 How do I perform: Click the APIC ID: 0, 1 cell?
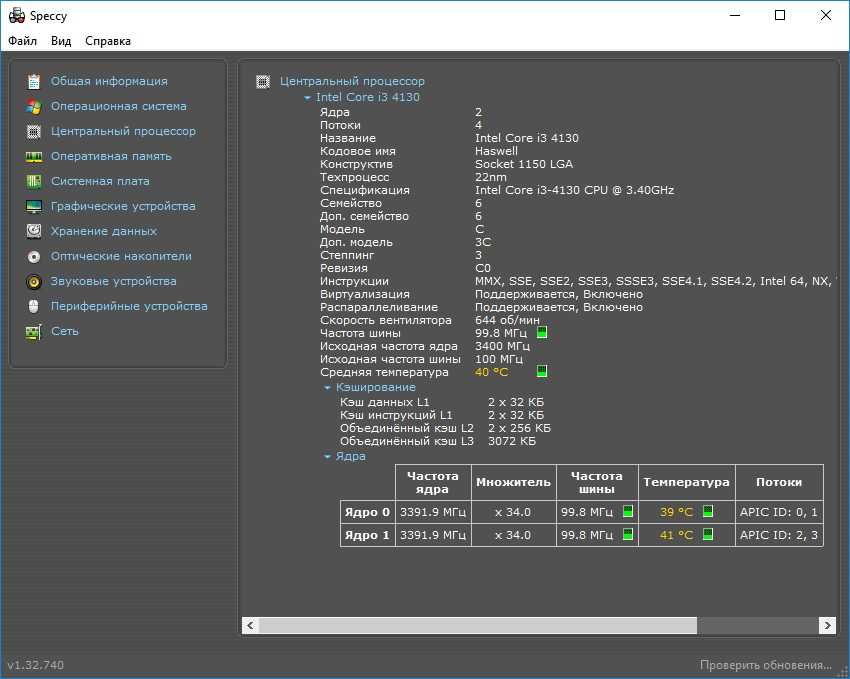click(x=778, y=512)
